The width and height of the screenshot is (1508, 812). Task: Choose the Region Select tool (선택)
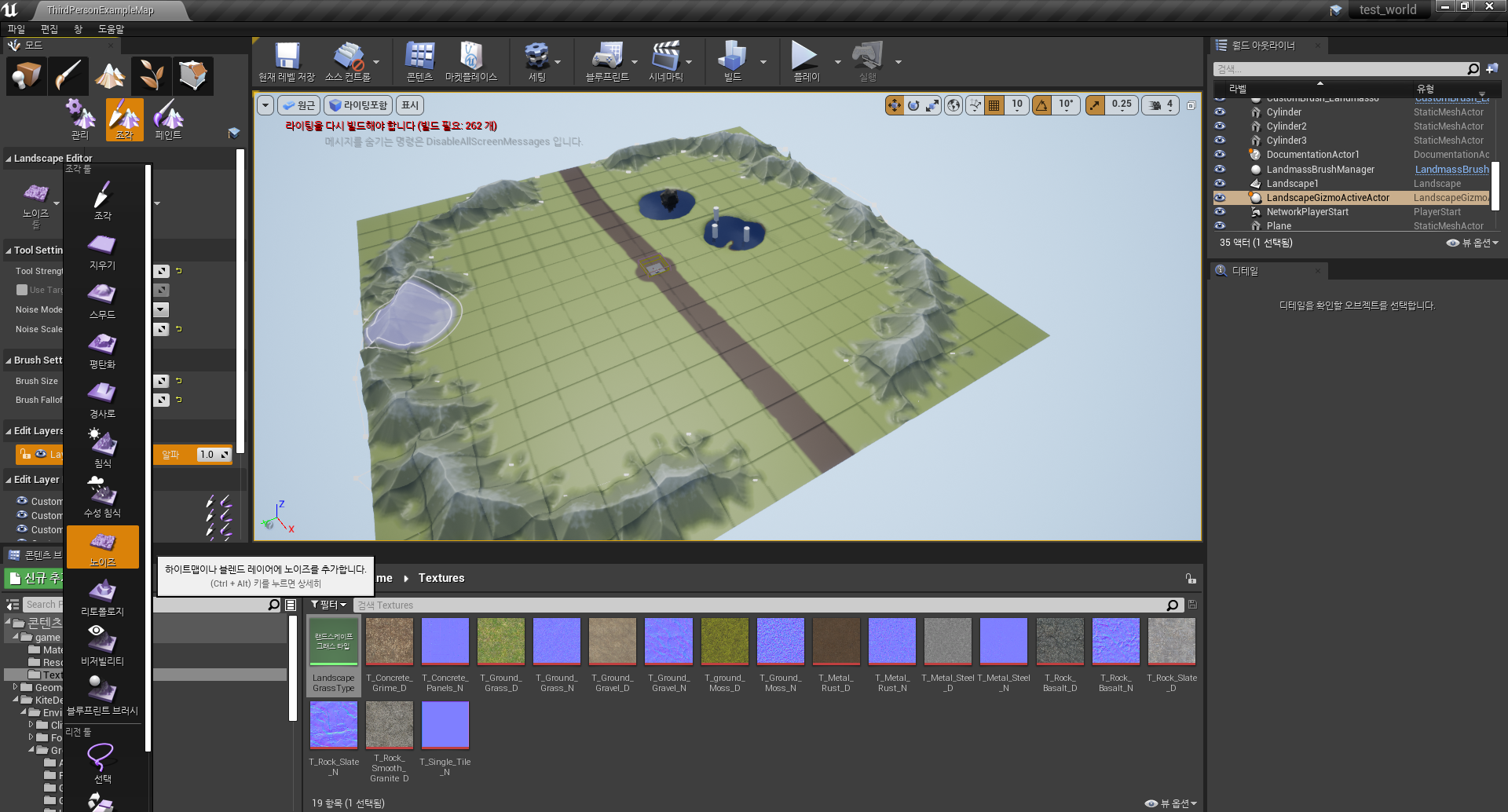point(103,763)
